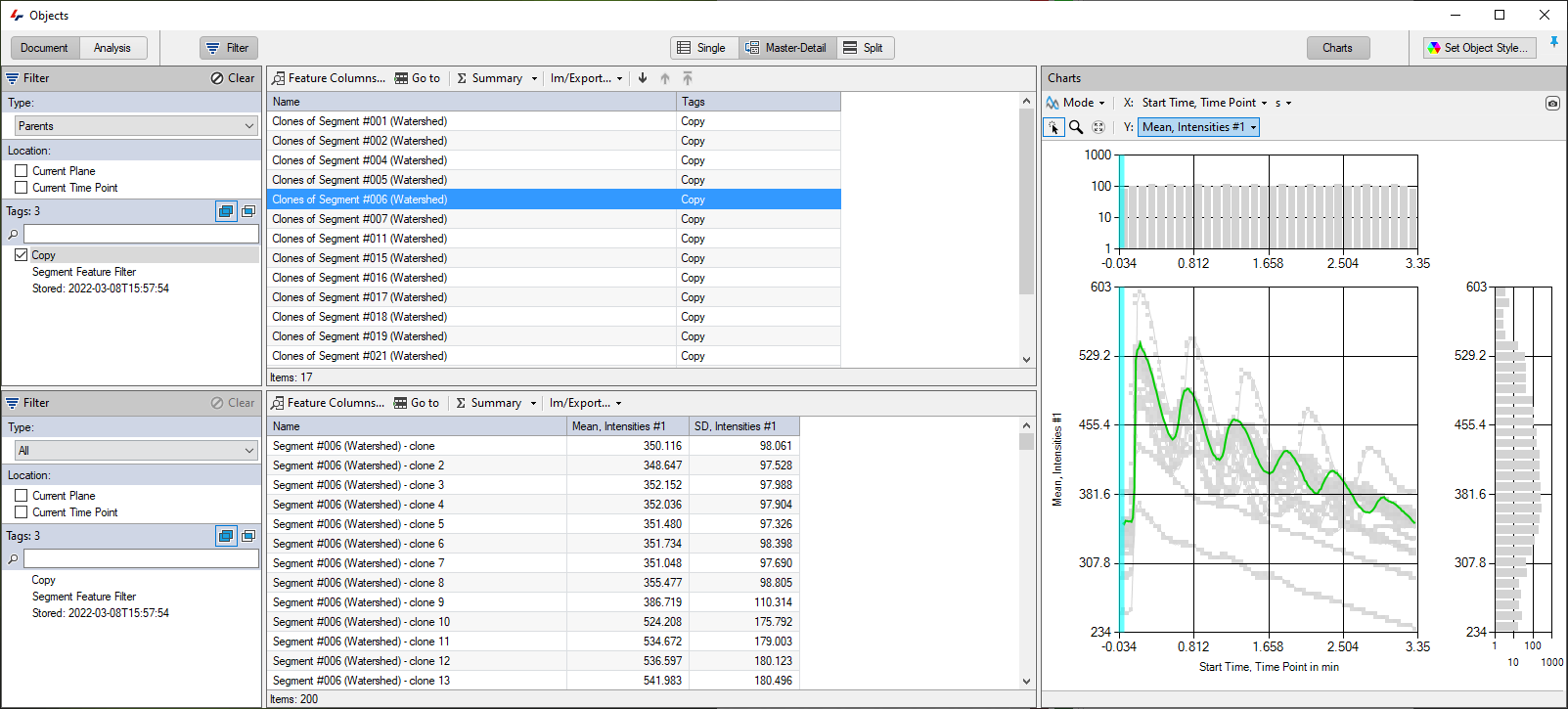Click the lower tags search input field
The height and width of the screenshot is (709, 1568).
(141, 559)
